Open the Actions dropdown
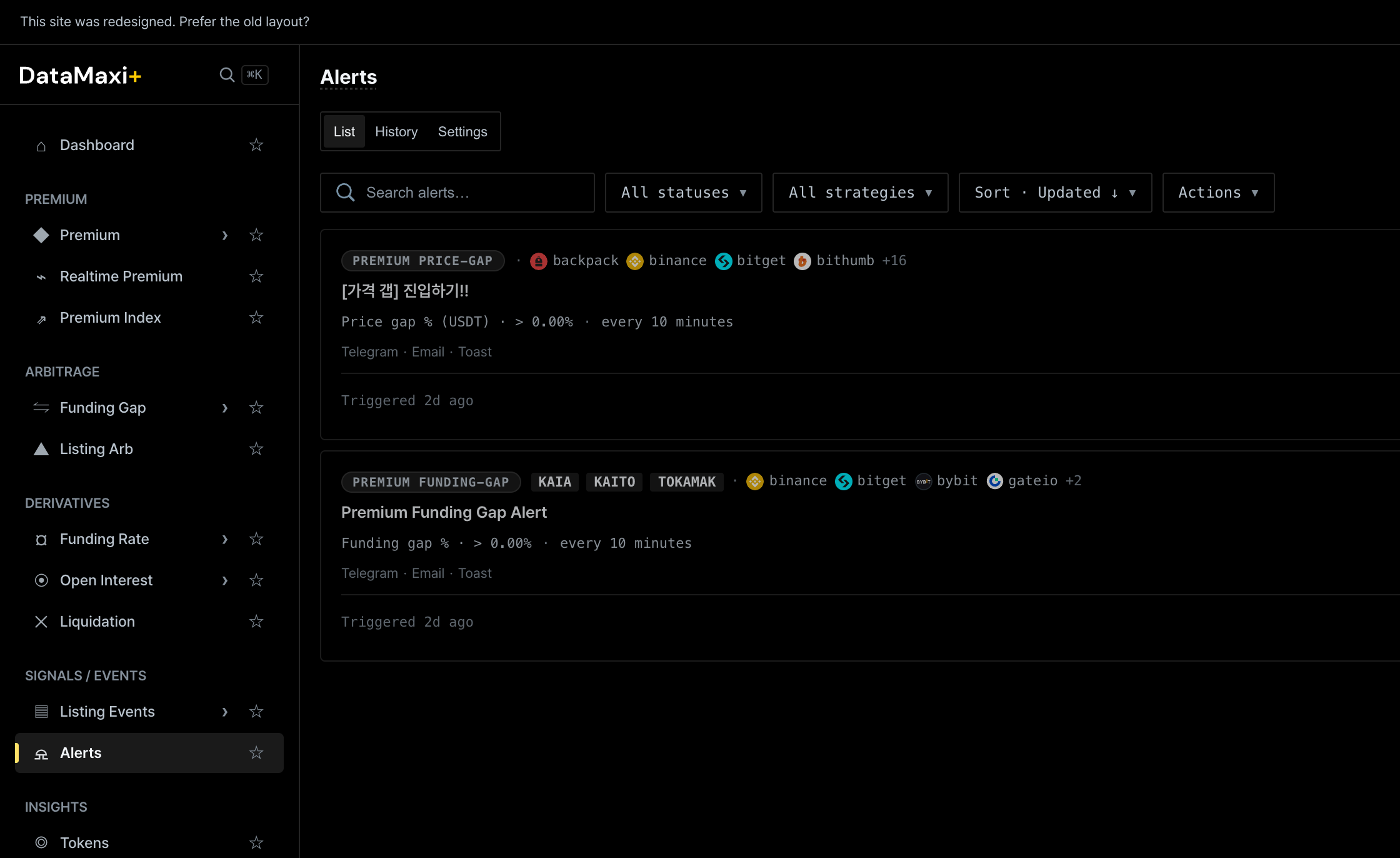The height and width of the screenshot is (858, 1400). [1219, 193]
